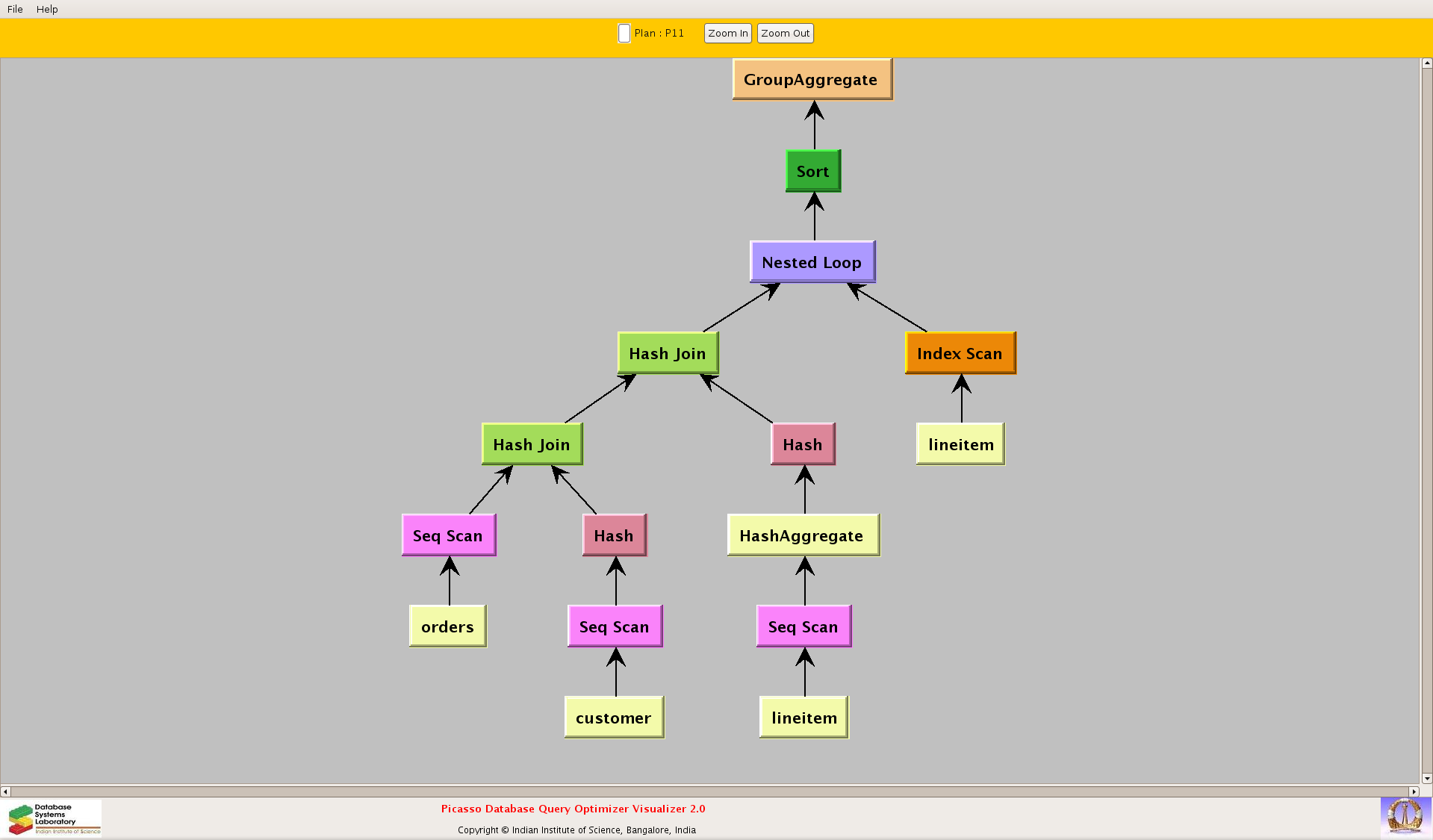
Task: Select the customer table node
Action: tap(614, 718)
